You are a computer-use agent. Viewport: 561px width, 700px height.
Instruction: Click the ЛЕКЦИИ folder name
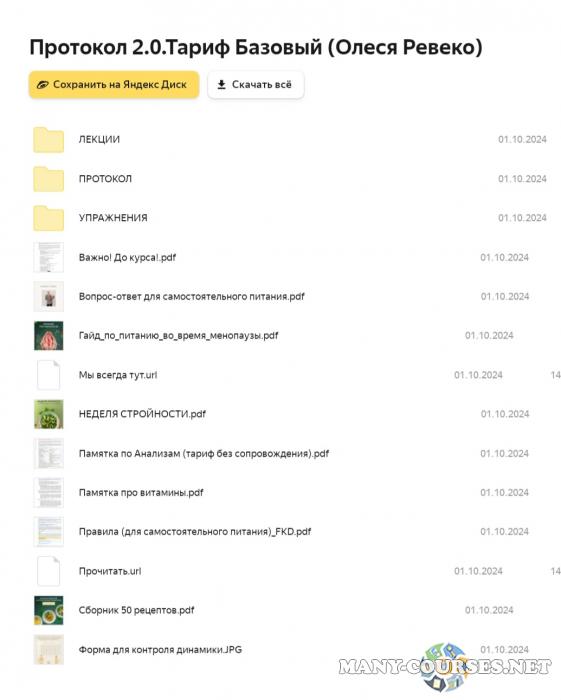pyautogui.click(x=99, y=139)
